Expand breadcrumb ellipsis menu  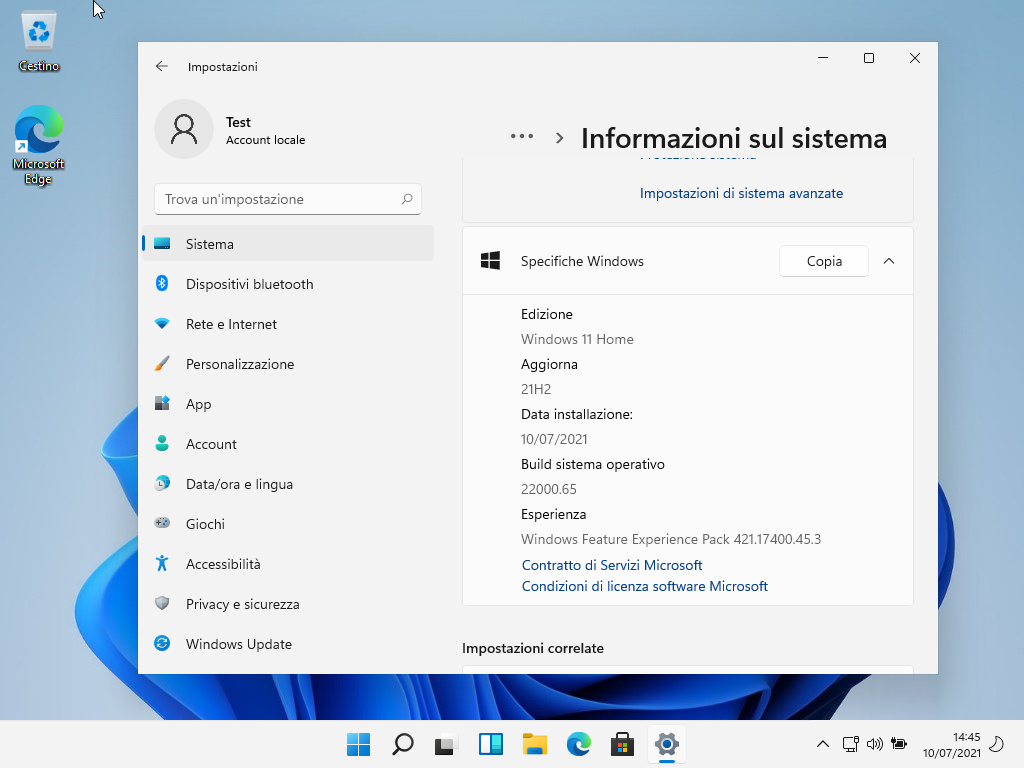point(522,136)
